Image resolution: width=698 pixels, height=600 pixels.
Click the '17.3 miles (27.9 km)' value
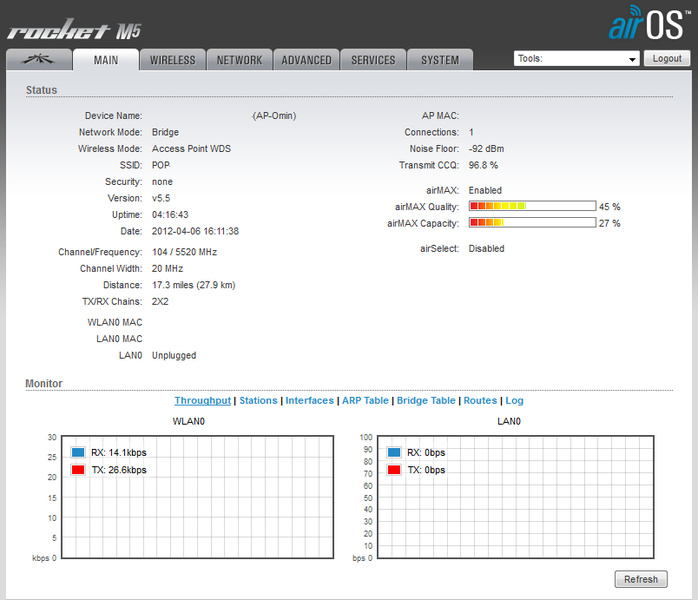tap(194, 285)
